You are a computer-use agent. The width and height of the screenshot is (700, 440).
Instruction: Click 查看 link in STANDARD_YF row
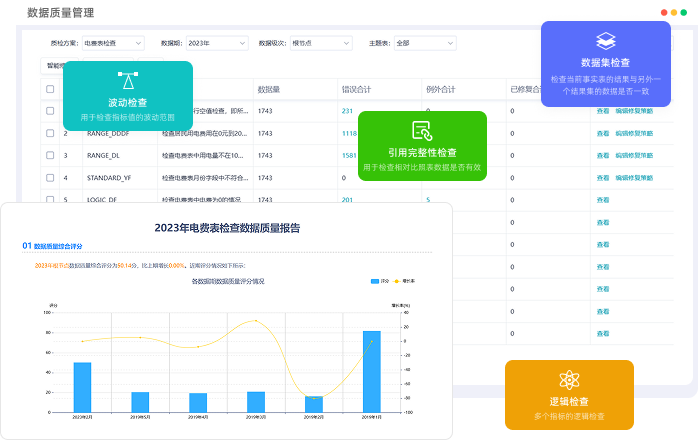pyautogui.click(x=602, y=177)
